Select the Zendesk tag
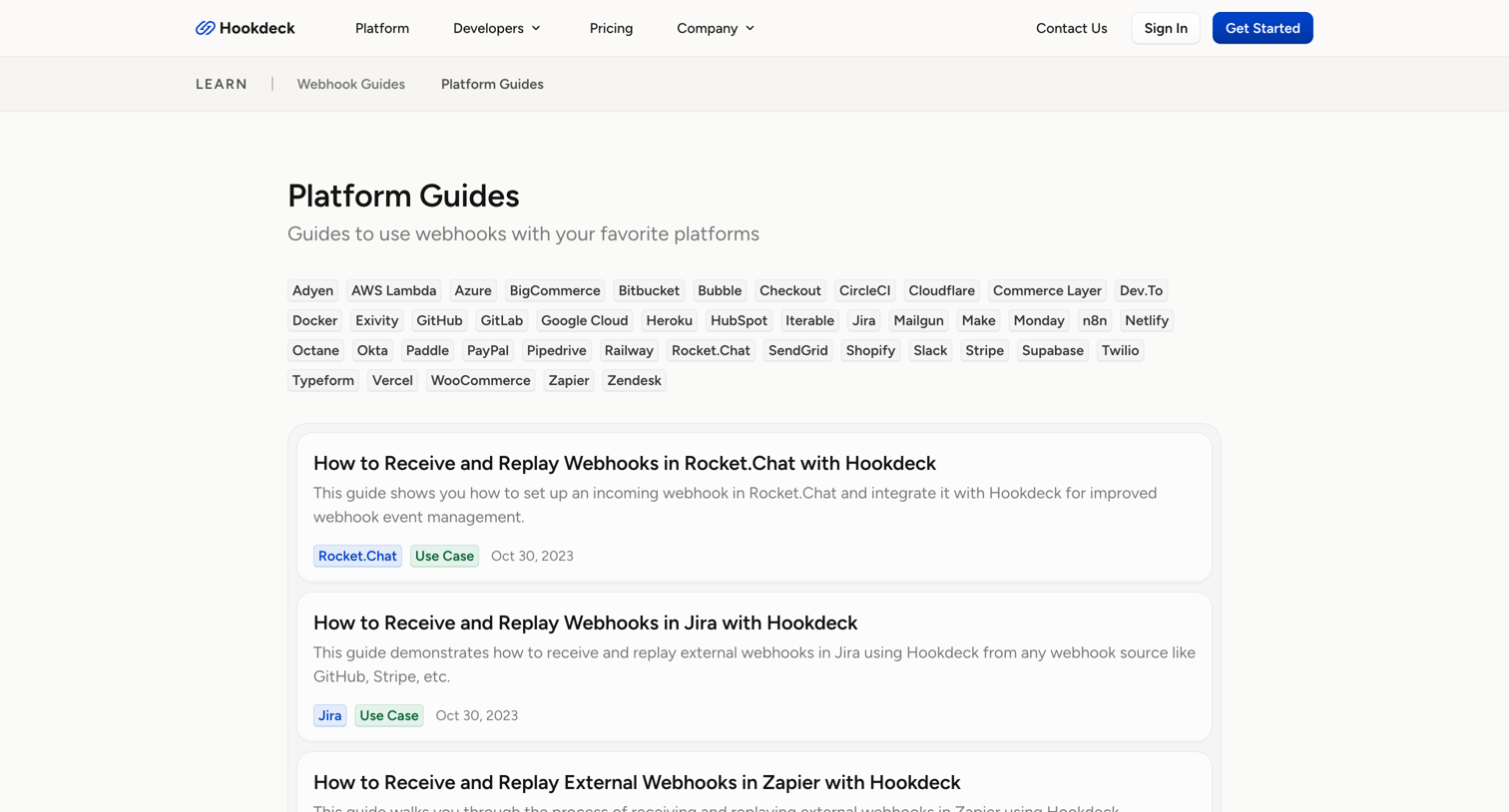This screenshot has width=1509, height=812. [635, 380]
